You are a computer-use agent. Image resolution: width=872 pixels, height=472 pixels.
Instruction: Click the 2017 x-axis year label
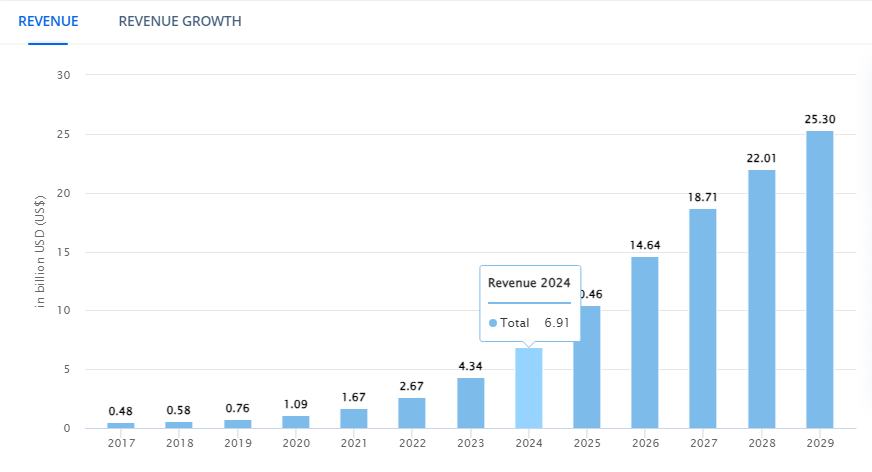pyautogui.click(x=121, y=443)
